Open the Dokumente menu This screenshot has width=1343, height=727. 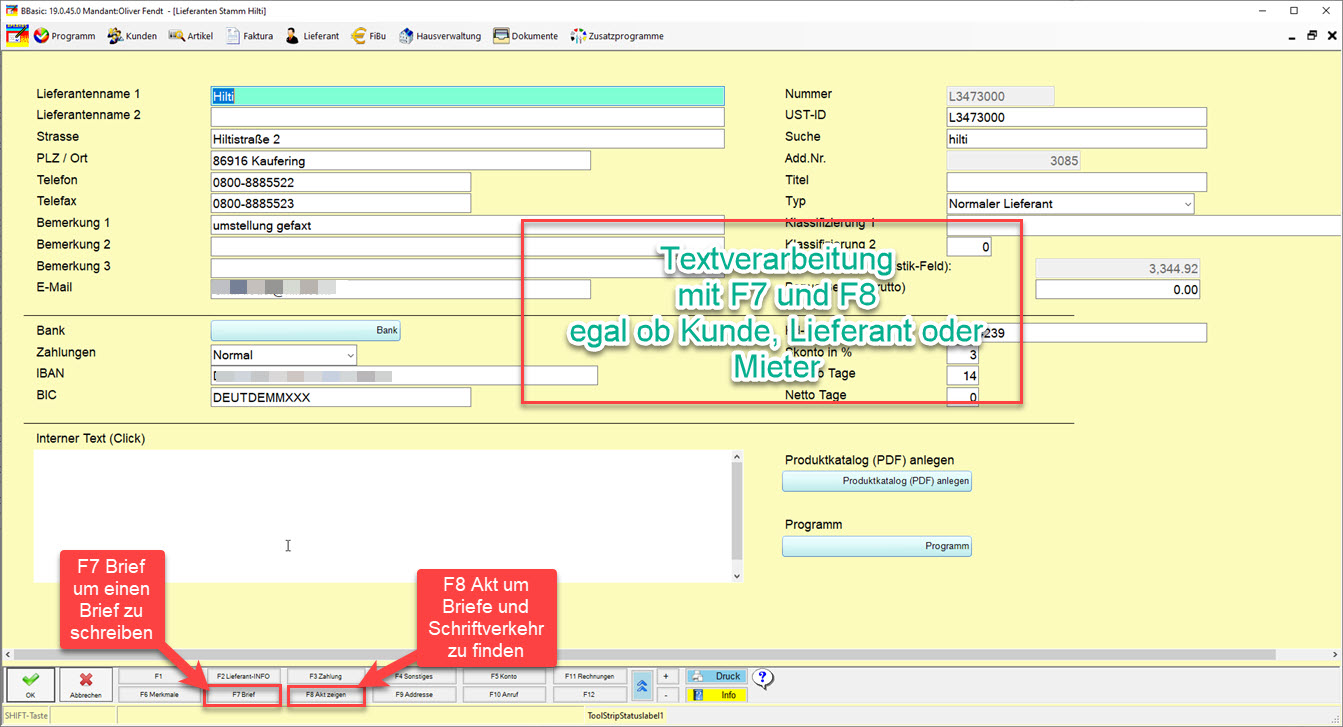(525, 36)
